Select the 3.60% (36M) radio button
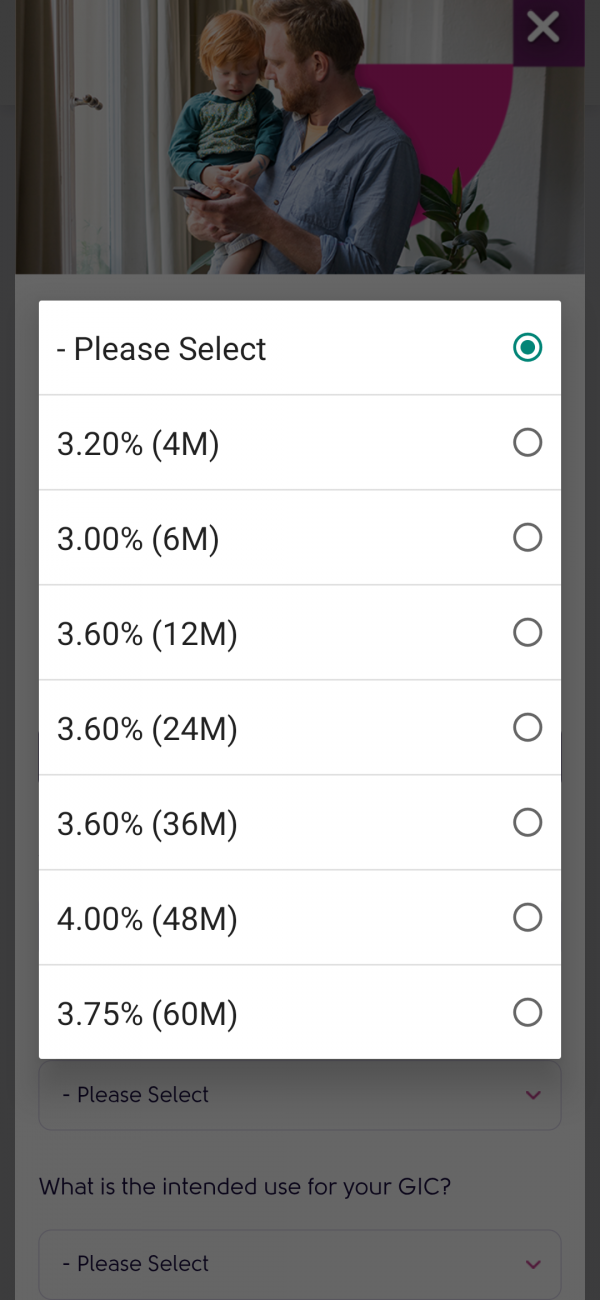Viewport: 600px width, 1300px height. pyautogui.click(x=527, y=822)
